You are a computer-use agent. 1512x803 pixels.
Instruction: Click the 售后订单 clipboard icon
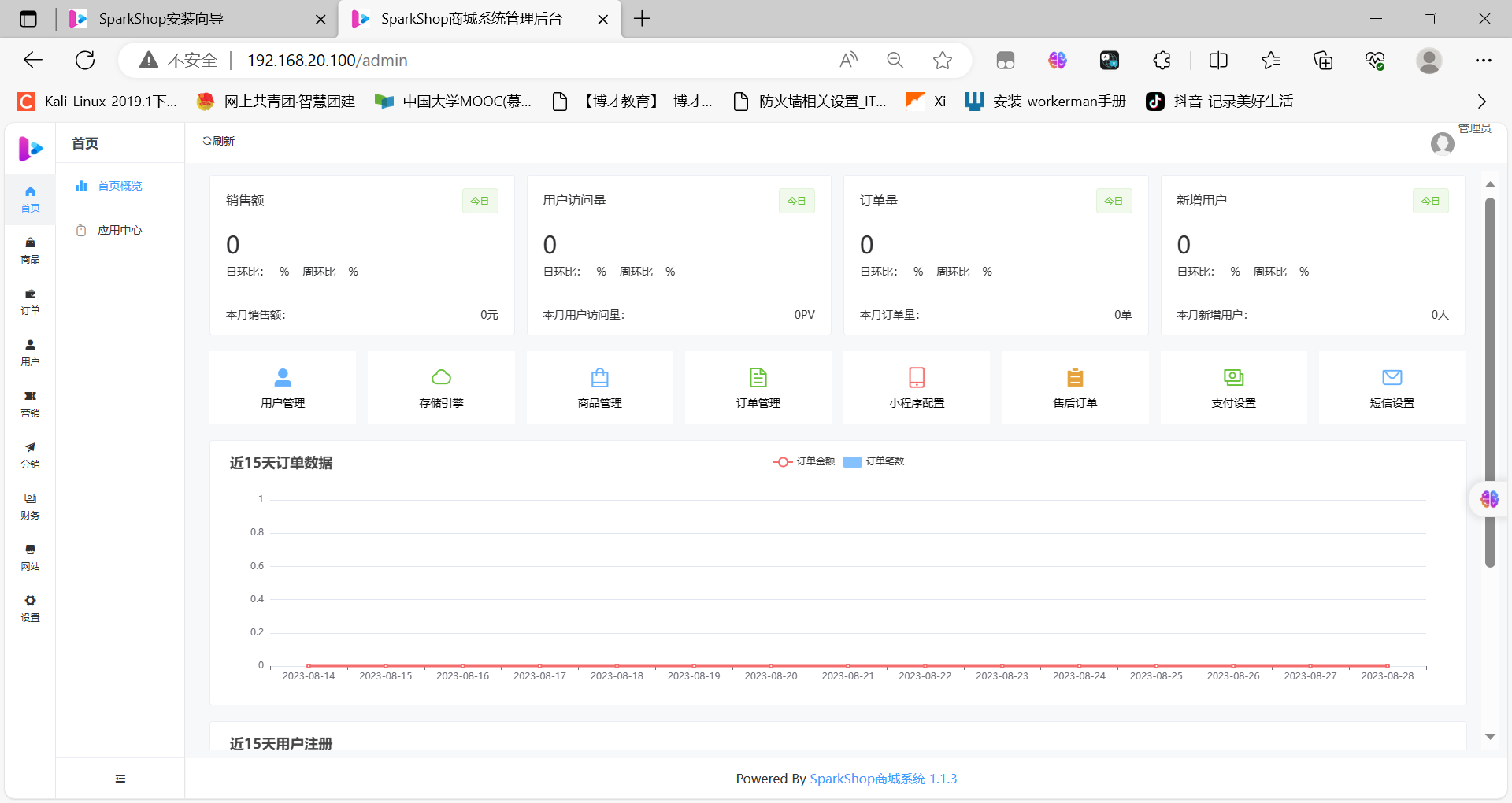pos(1075,378)
